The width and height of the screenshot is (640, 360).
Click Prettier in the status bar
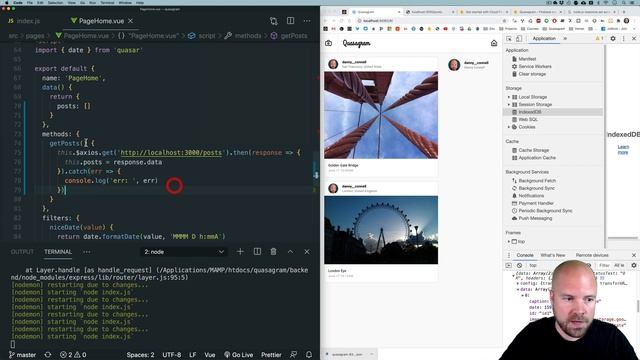pyautogui.click(x=271, y=355)
